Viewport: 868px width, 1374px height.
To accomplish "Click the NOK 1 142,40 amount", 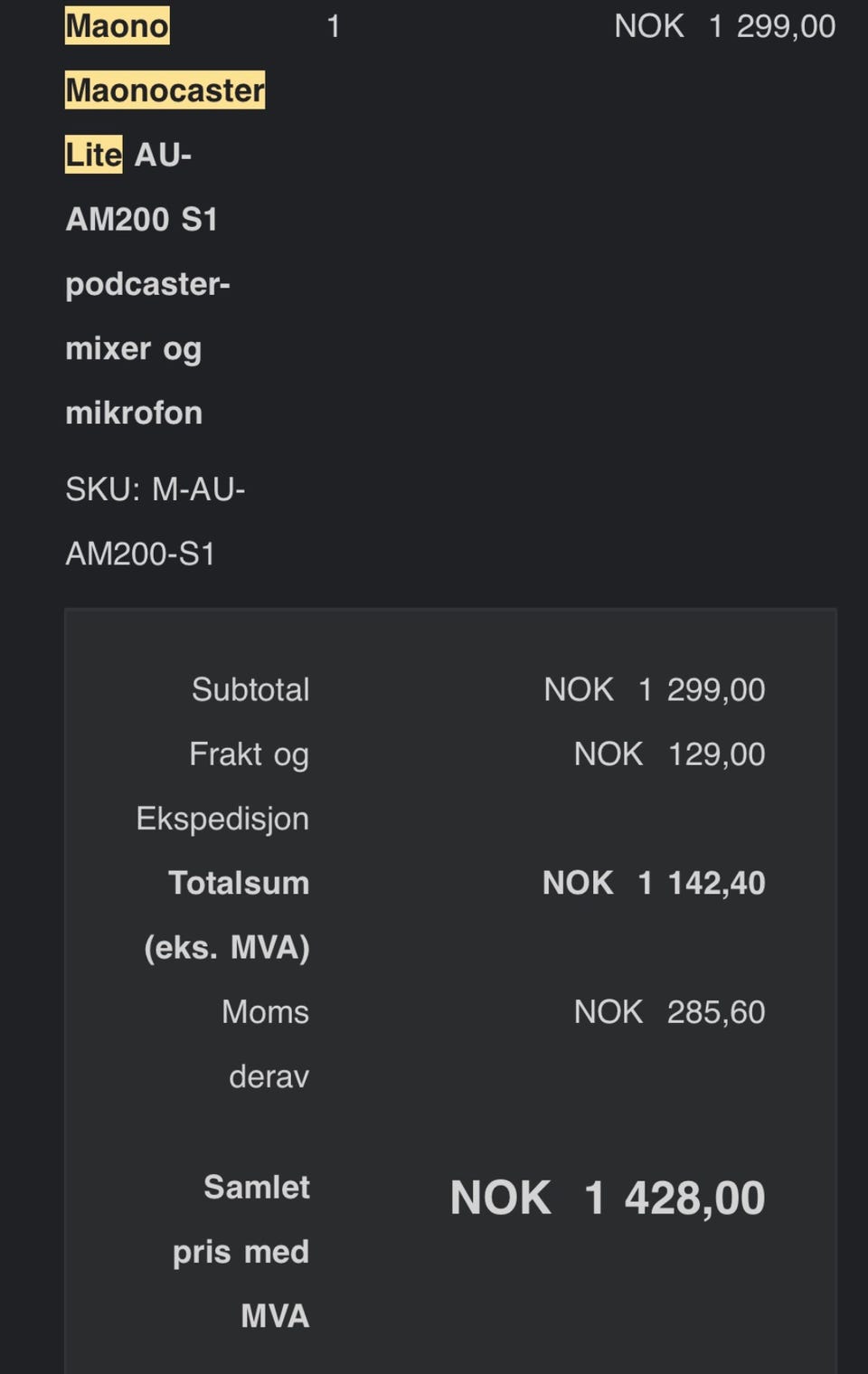I will point(654,883).
